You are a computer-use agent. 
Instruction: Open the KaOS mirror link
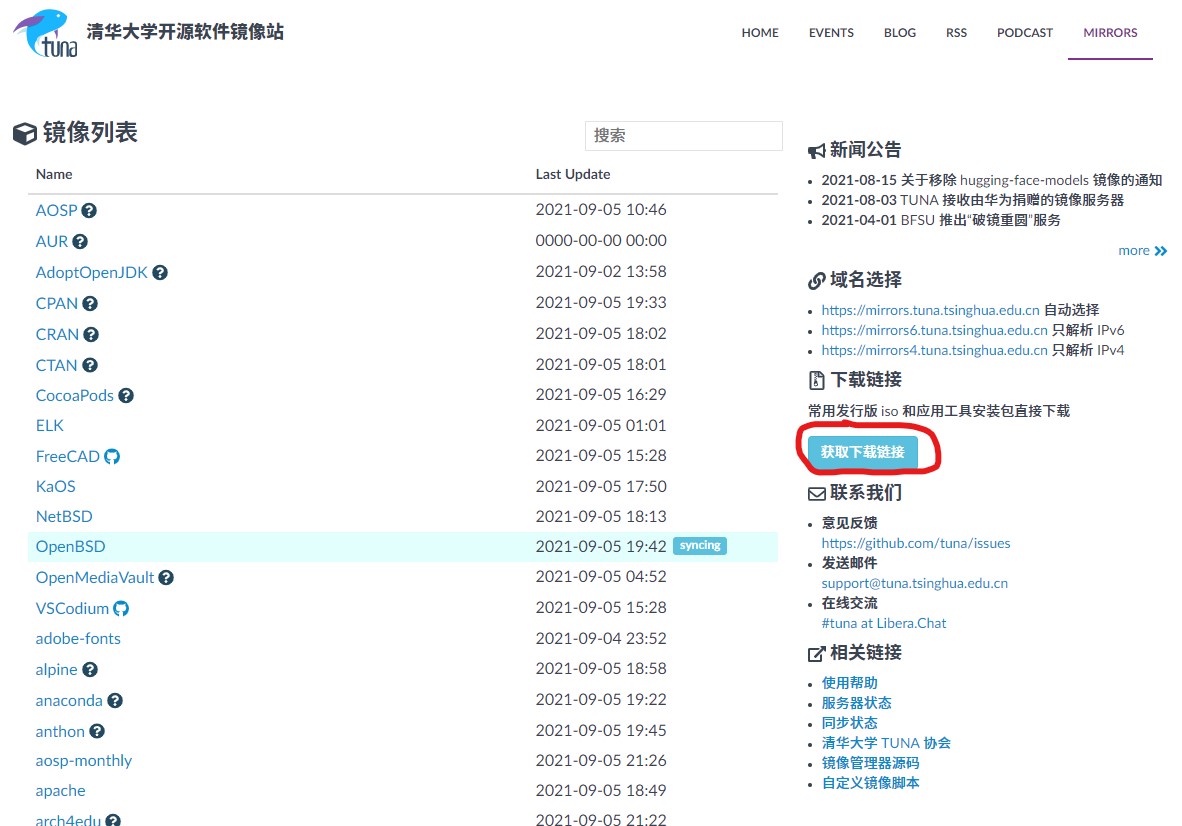click(x=56, y=487)
